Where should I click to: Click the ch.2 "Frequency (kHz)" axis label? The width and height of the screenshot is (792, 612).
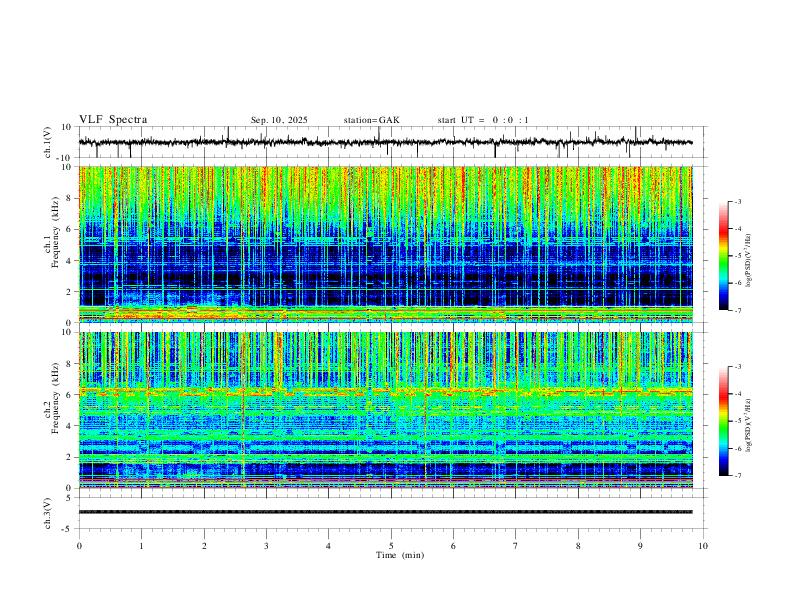tap(56, 398)
